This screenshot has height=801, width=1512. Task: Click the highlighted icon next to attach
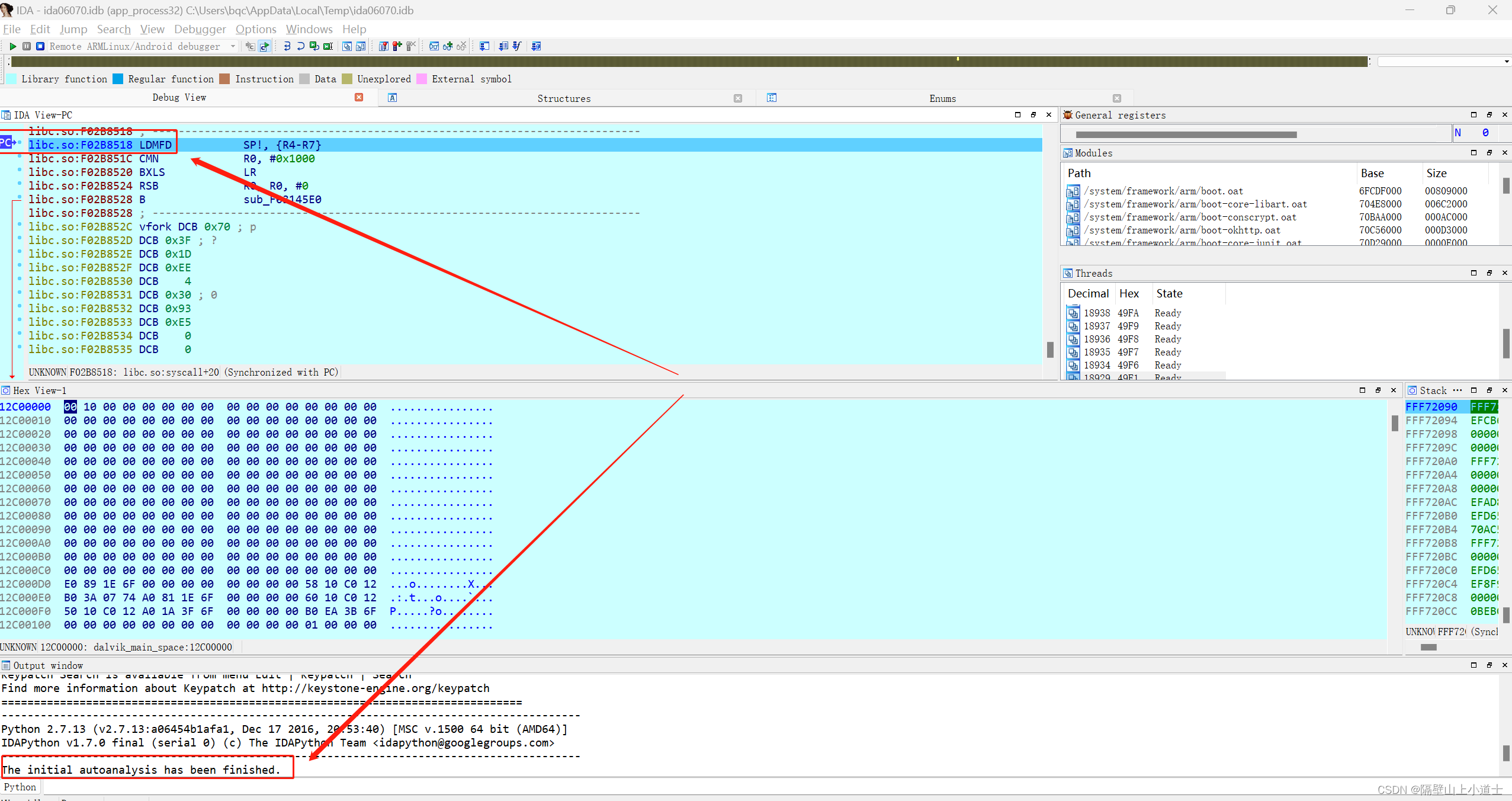(264, 46)
